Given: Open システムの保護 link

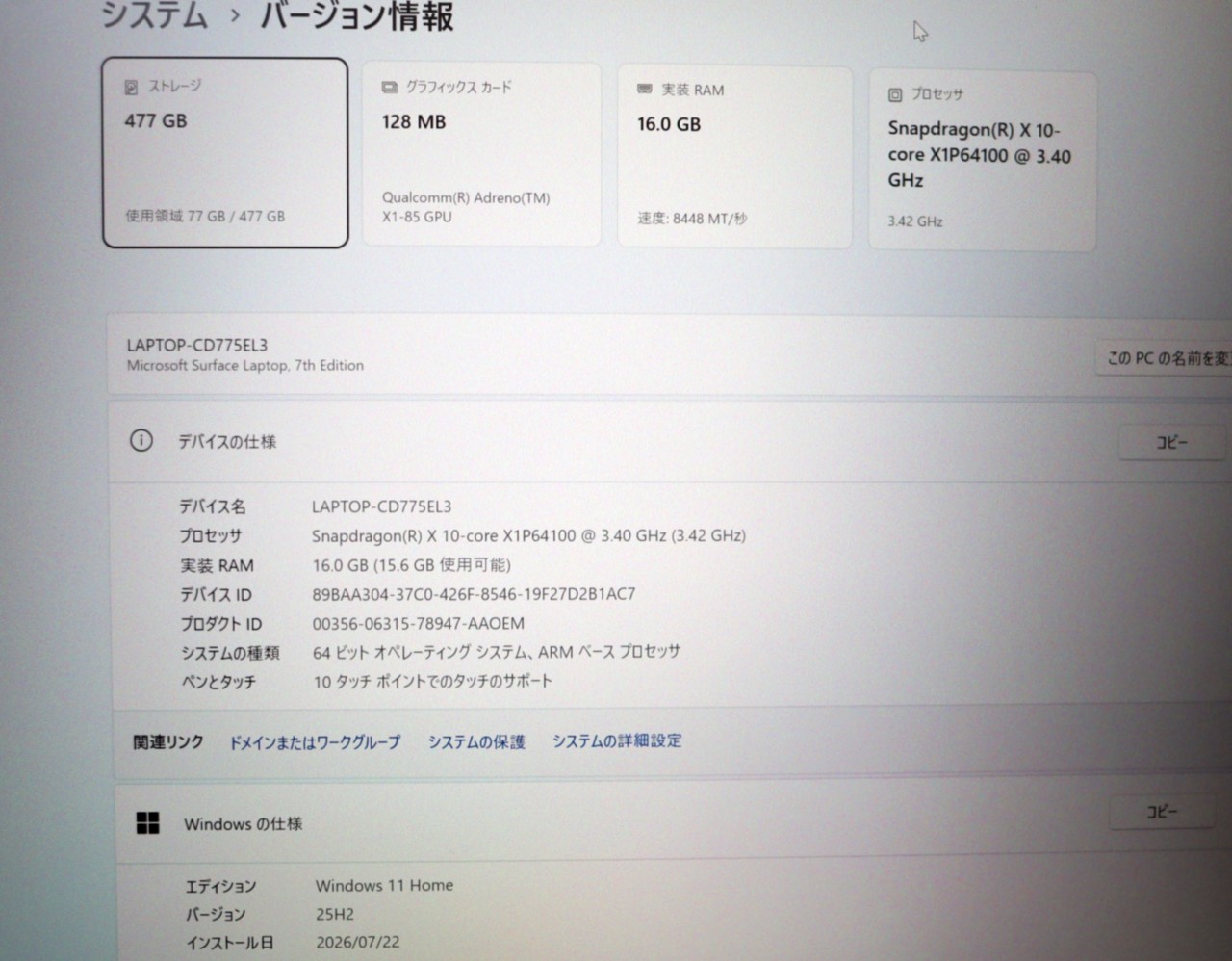Looking at the screenshot, I should [476, 741].
